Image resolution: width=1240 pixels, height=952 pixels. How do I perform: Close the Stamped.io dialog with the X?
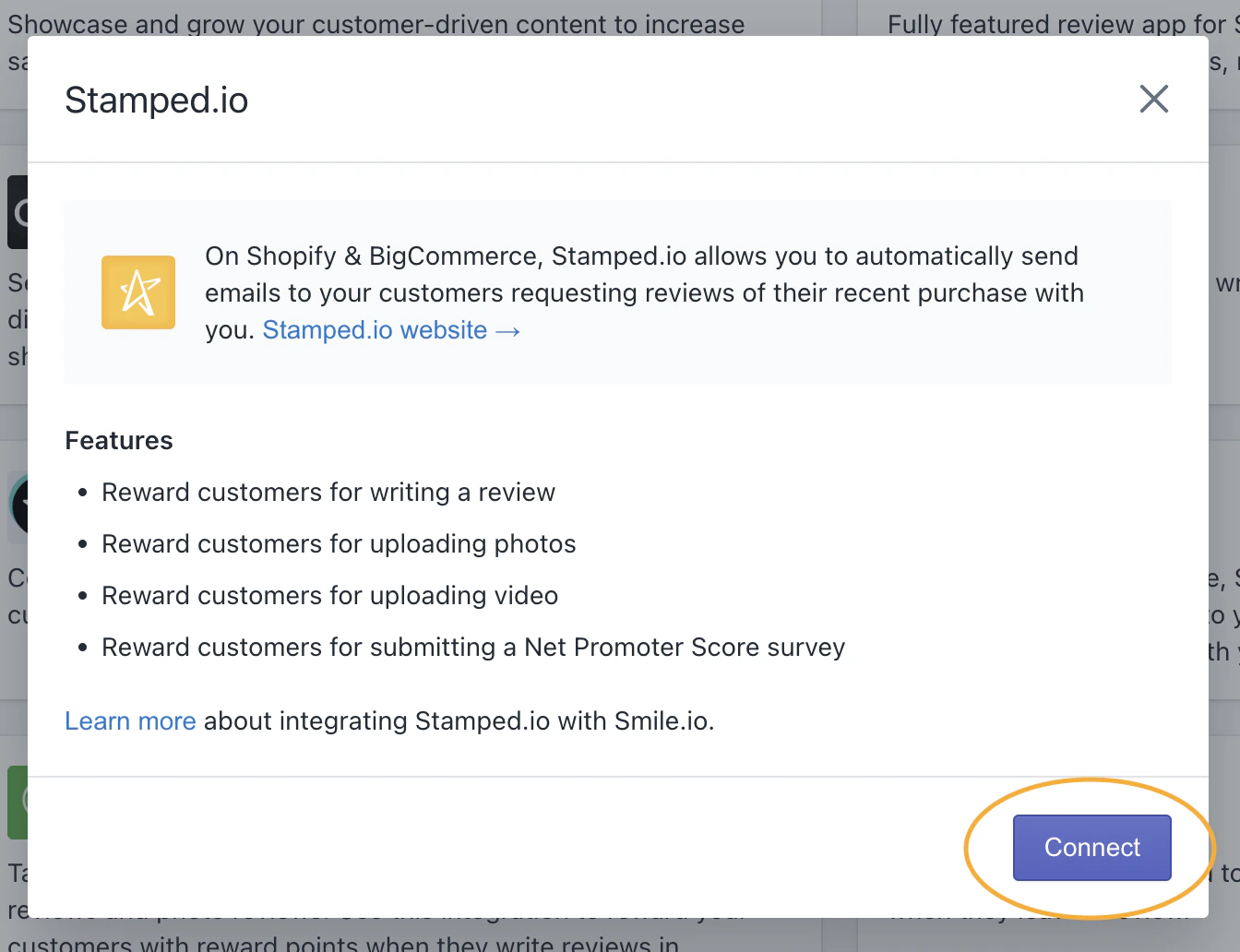1153,99
